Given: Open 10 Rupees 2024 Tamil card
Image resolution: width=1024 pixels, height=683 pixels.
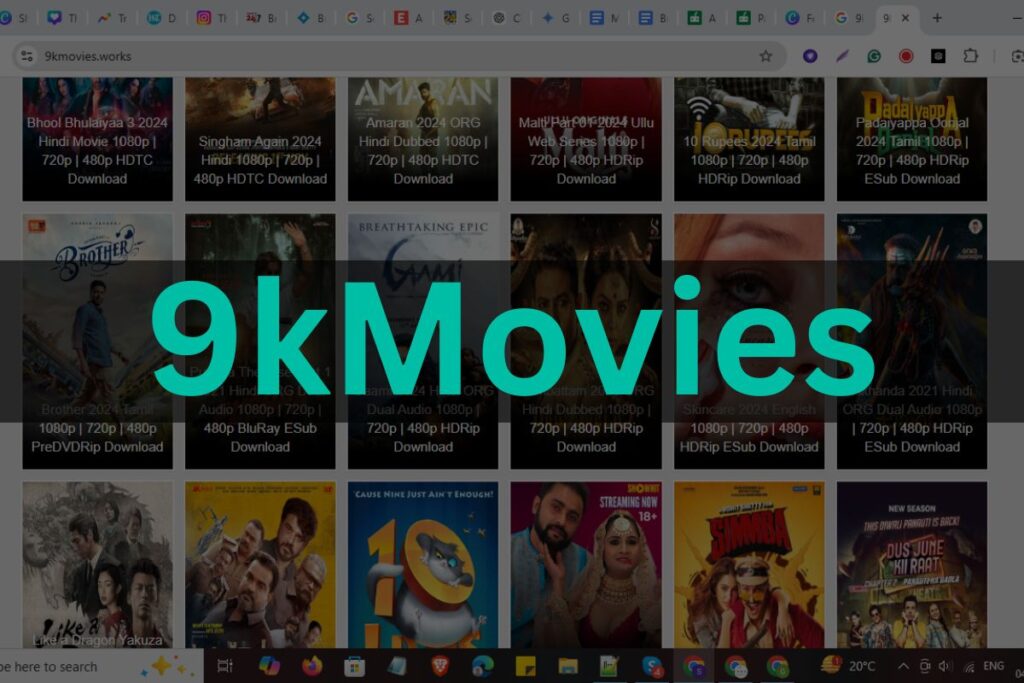Looking at the screenshot, I should [749, 138].
